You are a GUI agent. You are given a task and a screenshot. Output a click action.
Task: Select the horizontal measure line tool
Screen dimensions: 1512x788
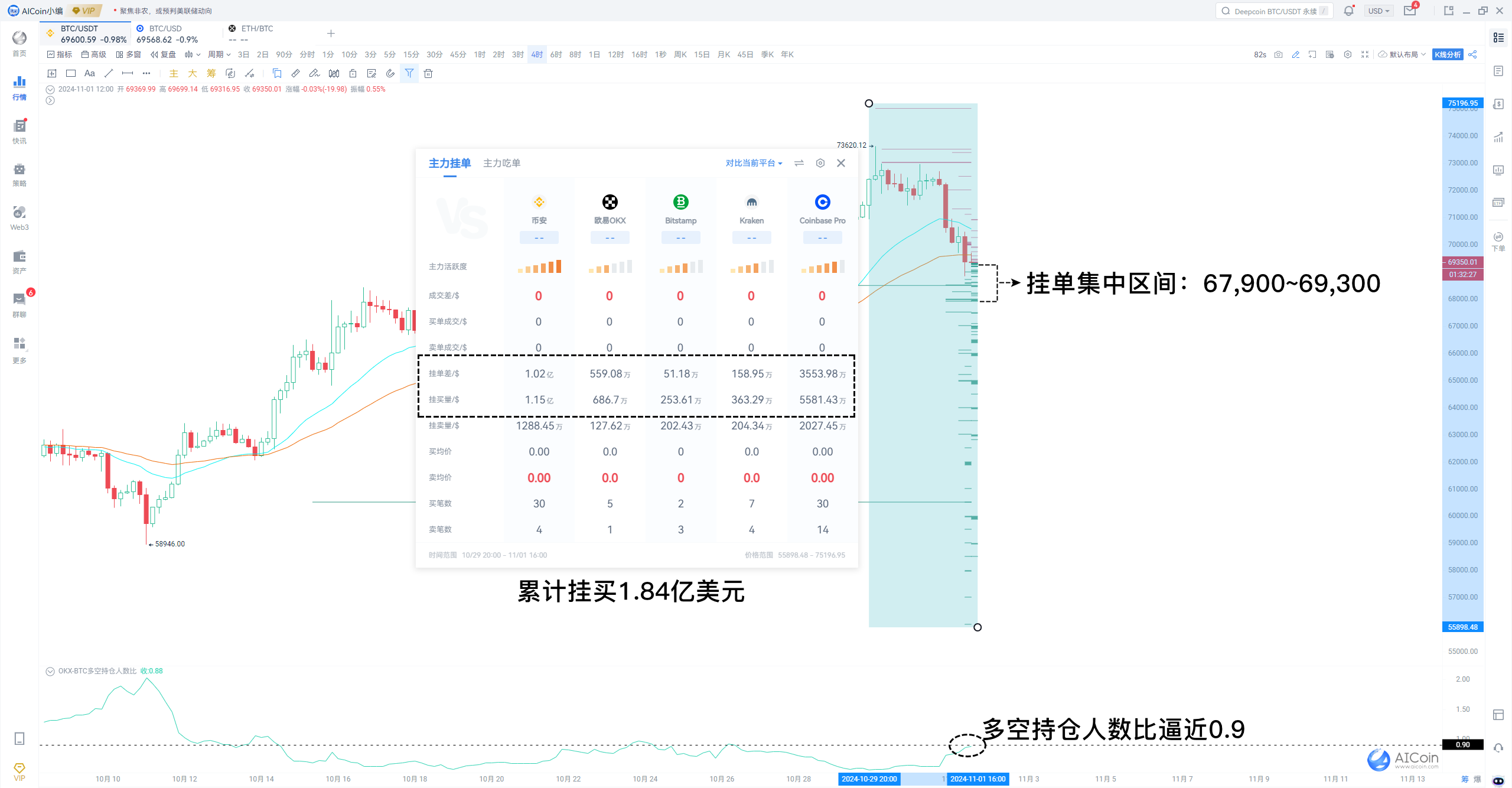pyautogui.click(x=128, y=73)
